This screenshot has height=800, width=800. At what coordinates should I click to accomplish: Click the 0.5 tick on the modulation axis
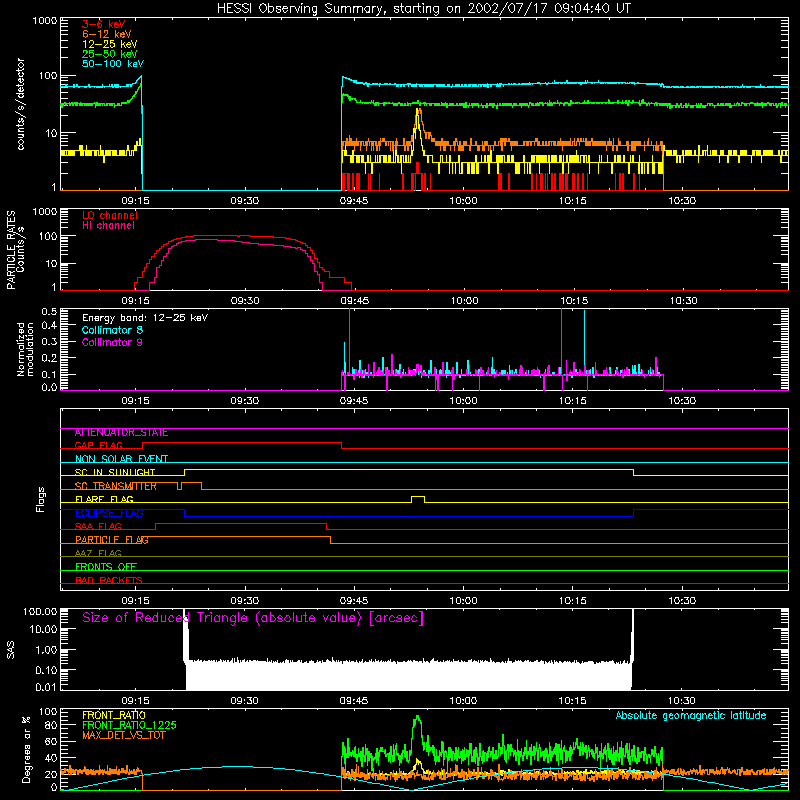49,311
